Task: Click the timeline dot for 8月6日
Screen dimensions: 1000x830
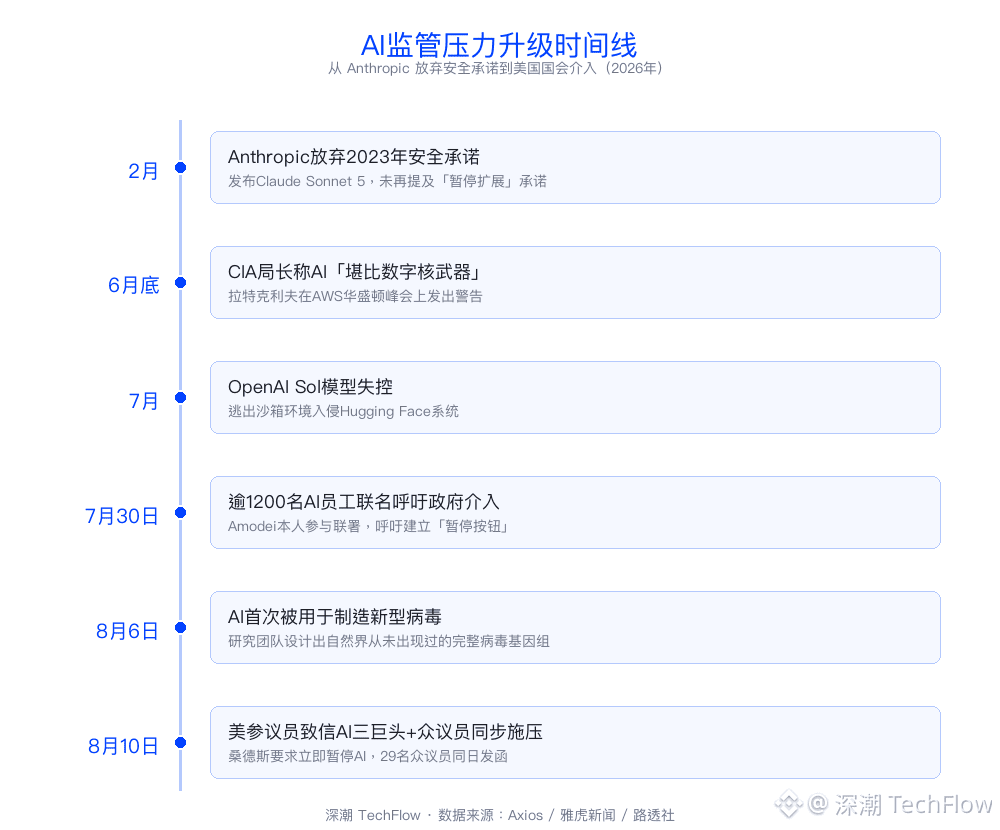Action: click(180, 628)
